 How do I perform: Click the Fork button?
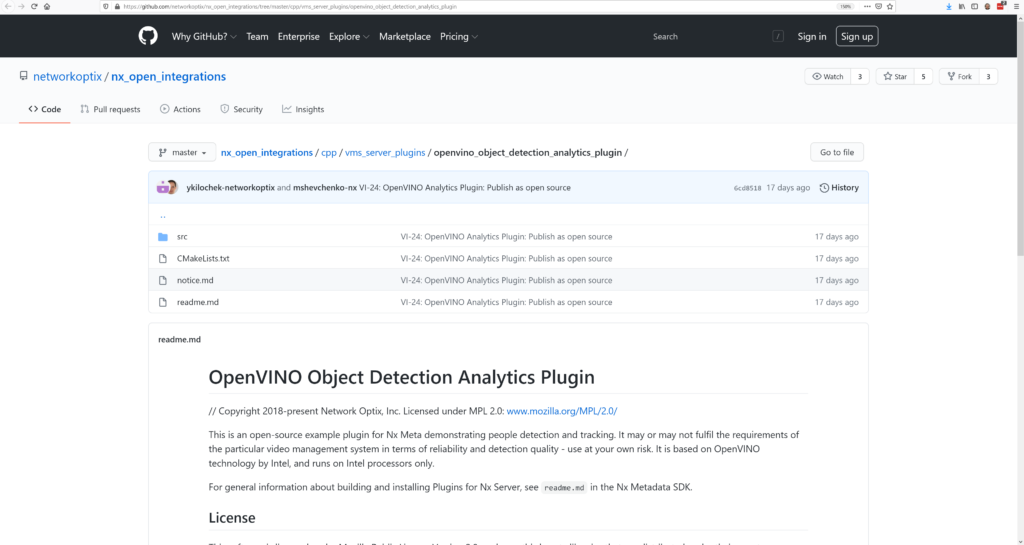[x=959, y=76]
